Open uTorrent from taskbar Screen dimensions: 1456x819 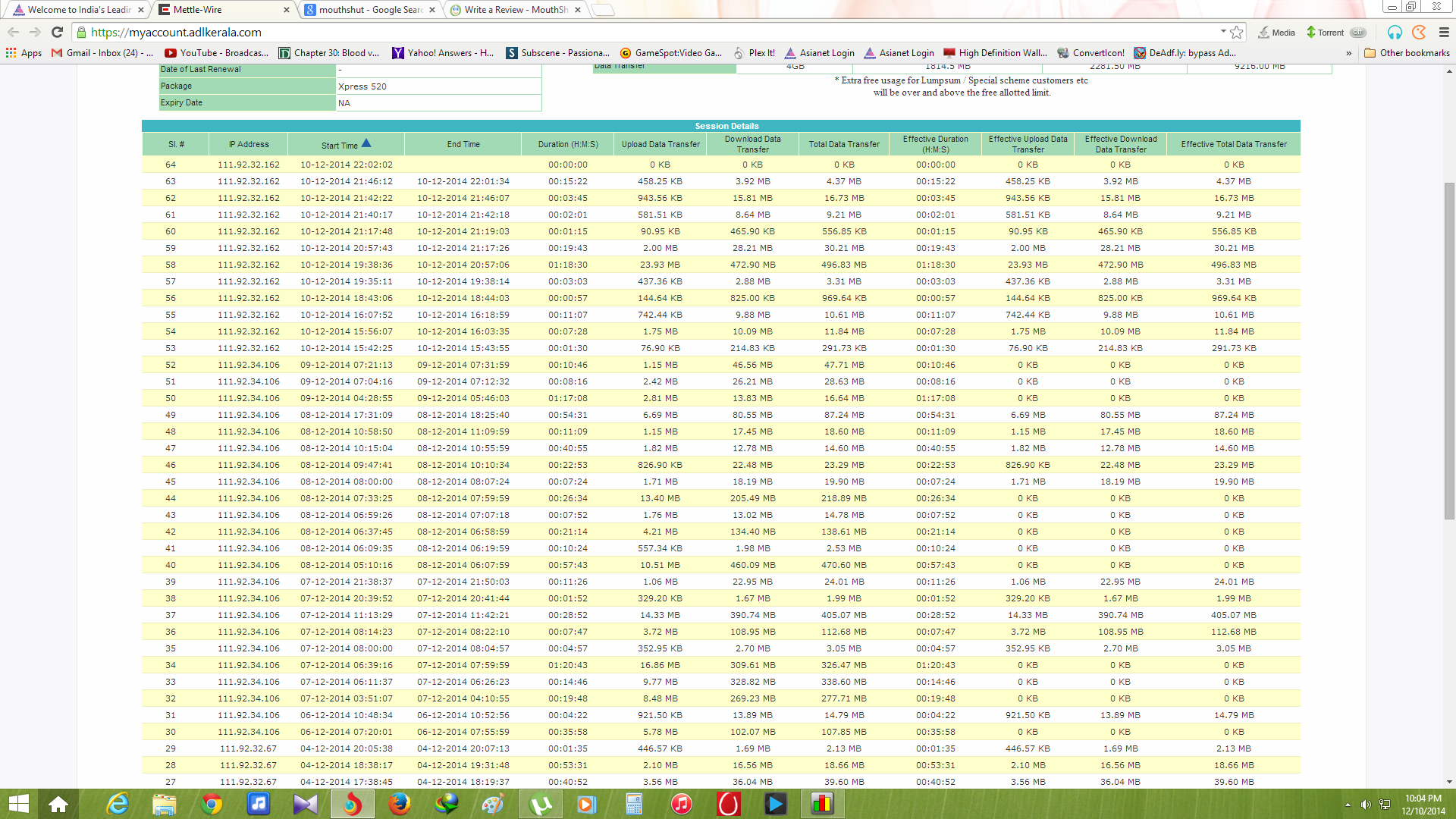541,804
